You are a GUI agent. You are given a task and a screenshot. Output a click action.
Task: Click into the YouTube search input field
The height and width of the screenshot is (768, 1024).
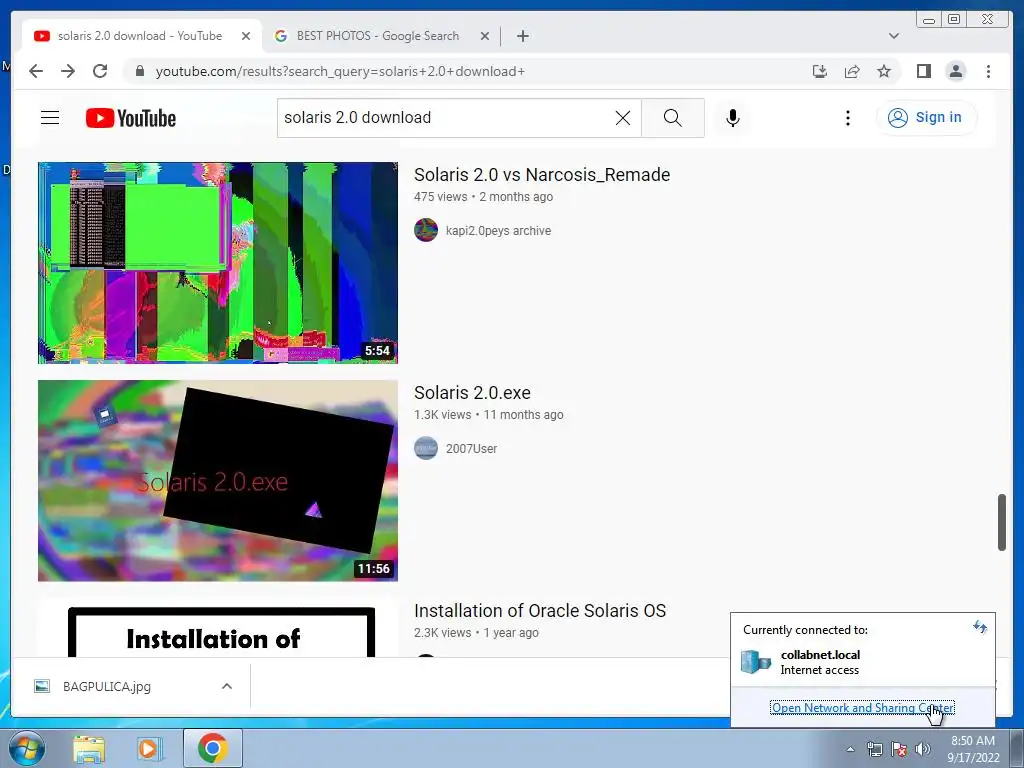[x=447, y=118]
